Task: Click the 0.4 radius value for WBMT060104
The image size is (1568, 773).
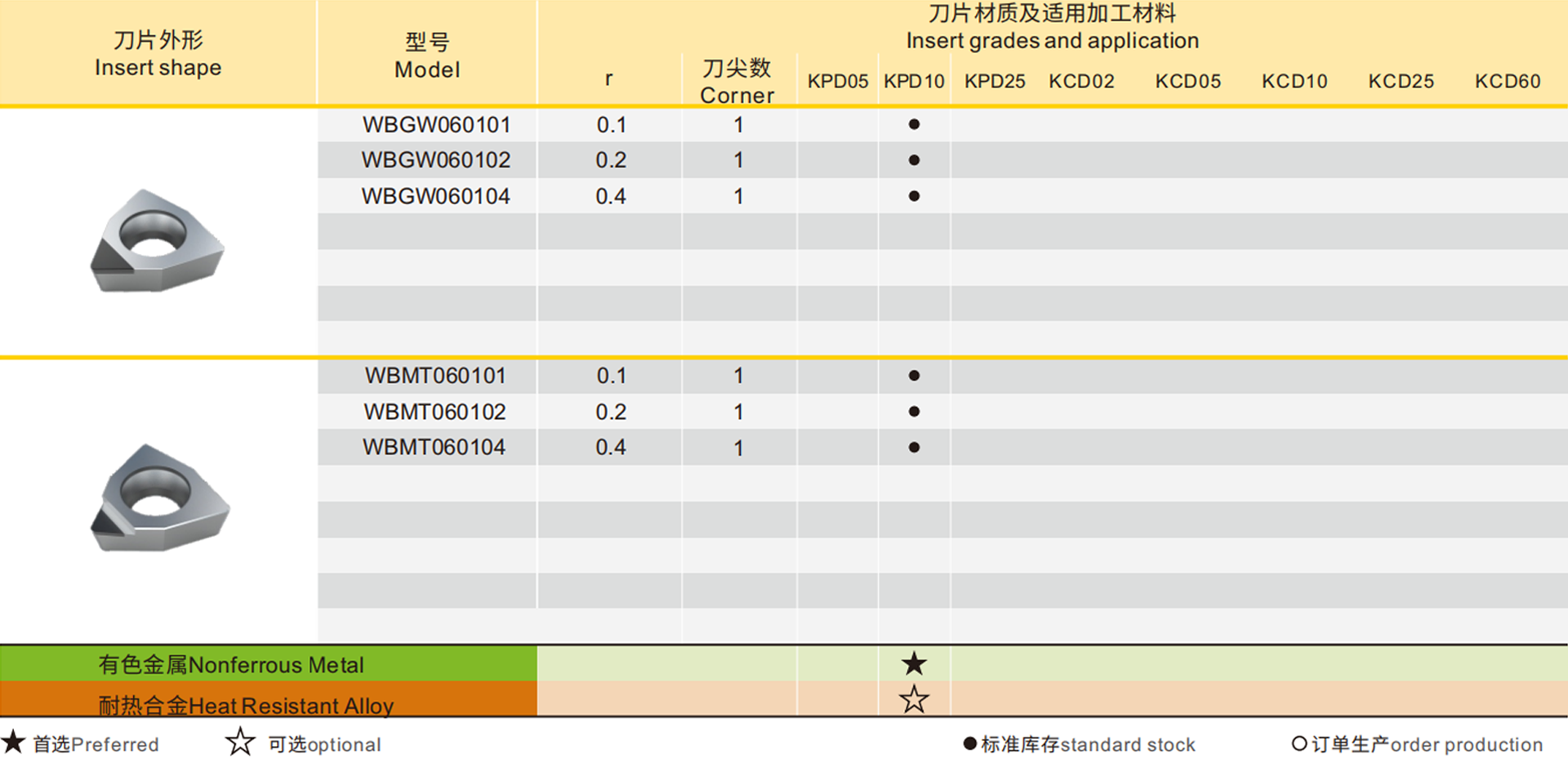Action: tap(610, 448)
